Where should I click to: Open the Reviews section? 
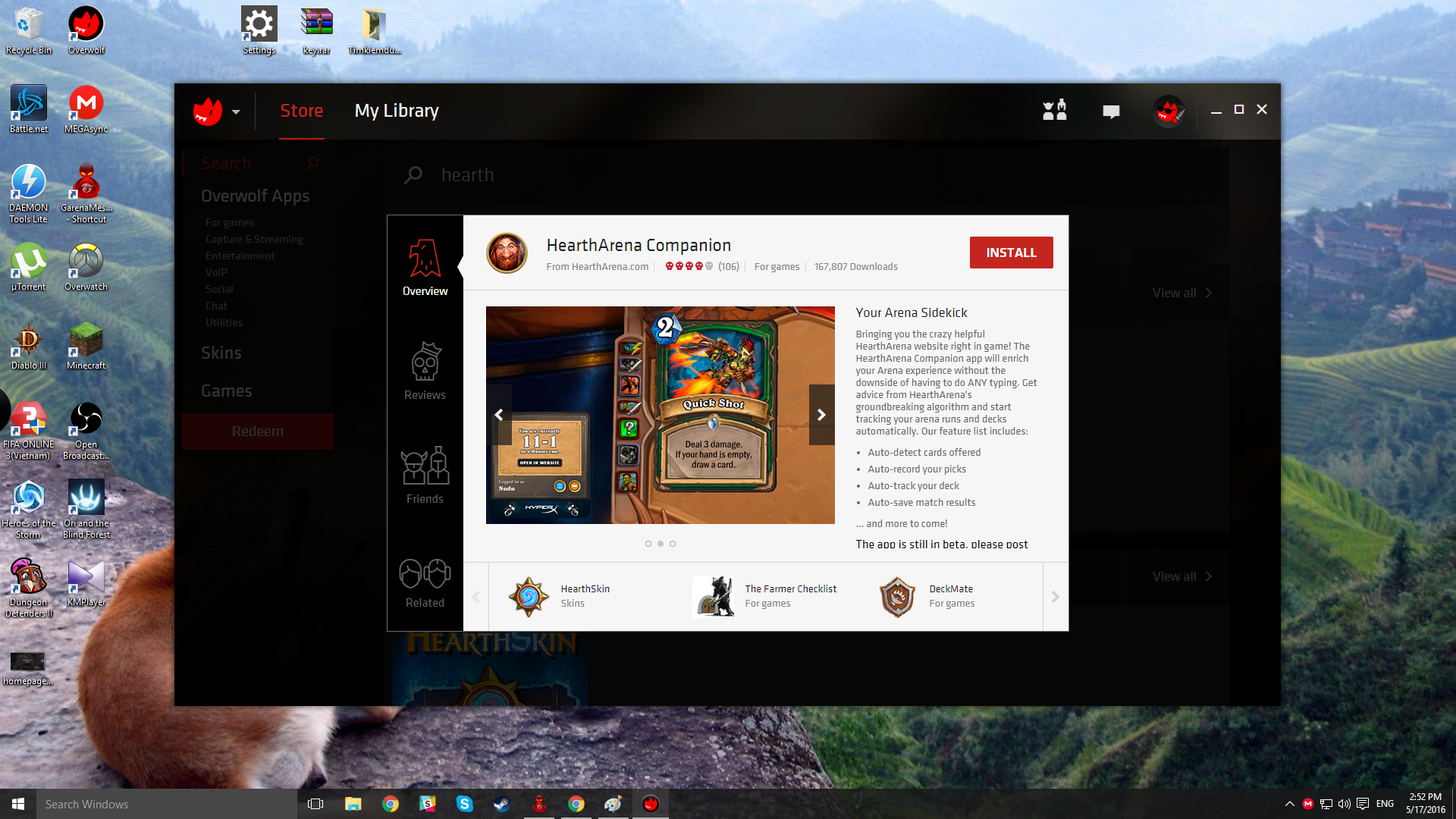click(x=425, y=371)
